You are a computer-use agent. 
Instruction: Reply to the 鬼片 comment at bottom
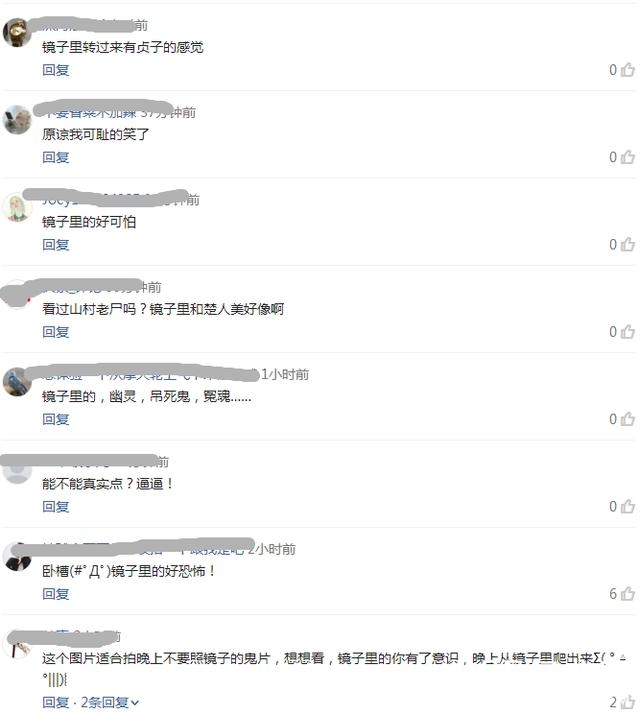56,703
